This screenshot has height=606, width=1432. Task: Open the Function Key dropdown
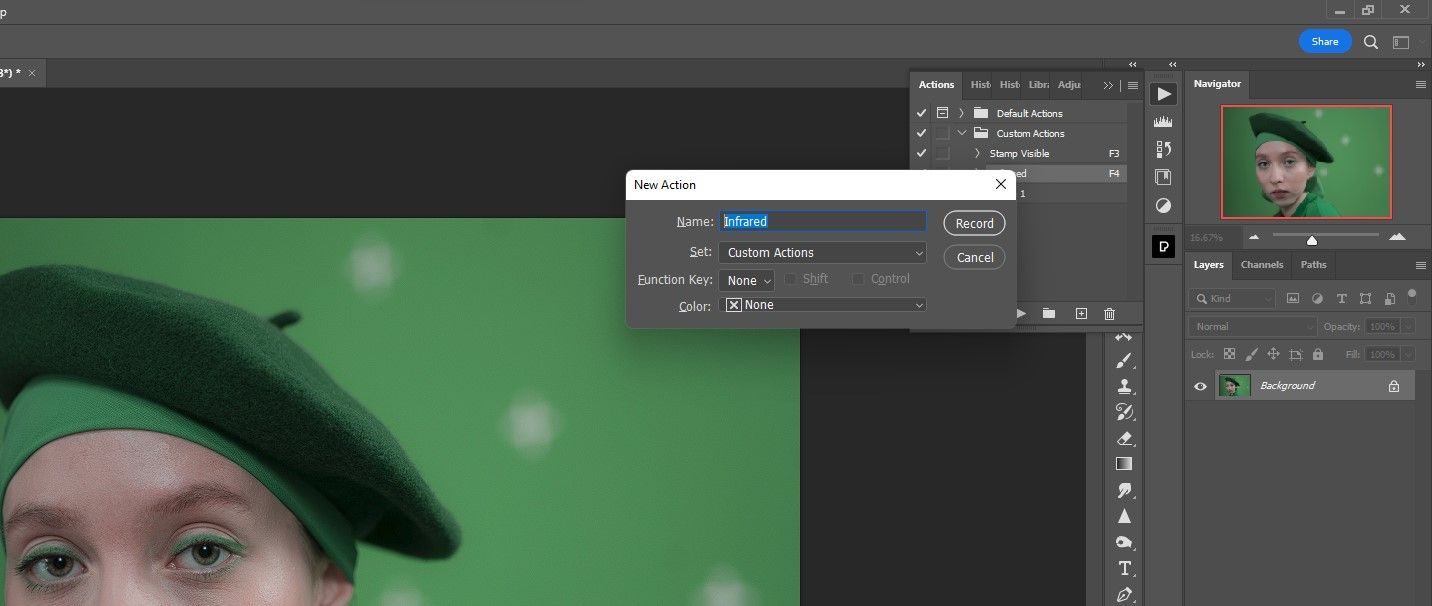pyautogui.click(x=746, y=281)
